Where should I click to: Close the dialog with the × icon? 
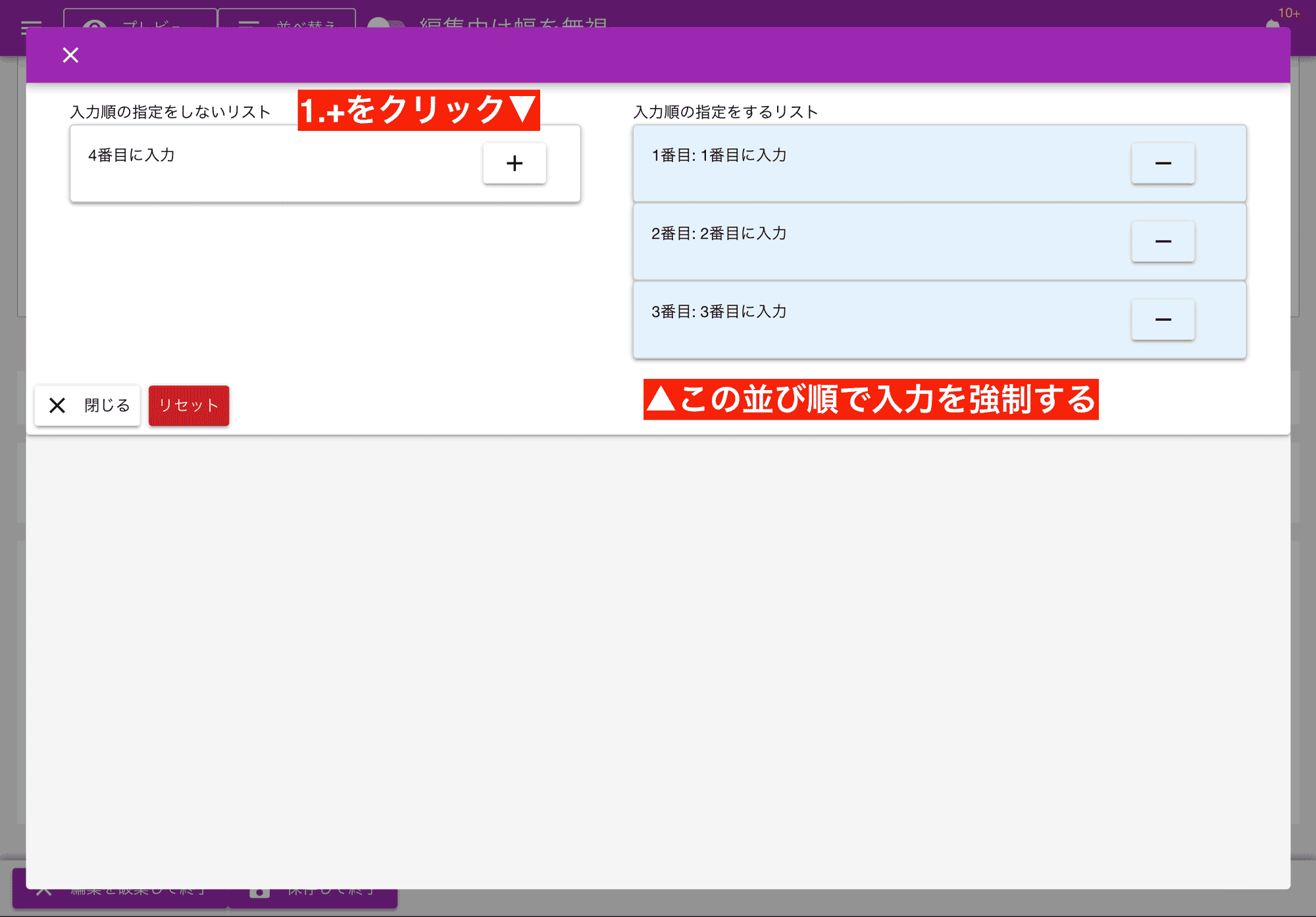70,55
